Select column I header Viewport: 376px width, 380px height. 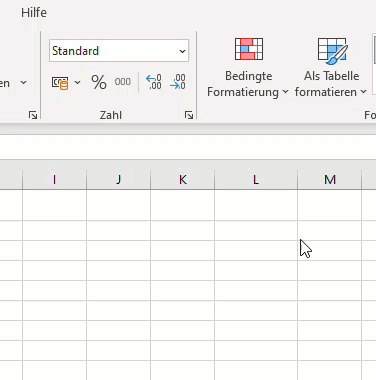tap(55, 180)
